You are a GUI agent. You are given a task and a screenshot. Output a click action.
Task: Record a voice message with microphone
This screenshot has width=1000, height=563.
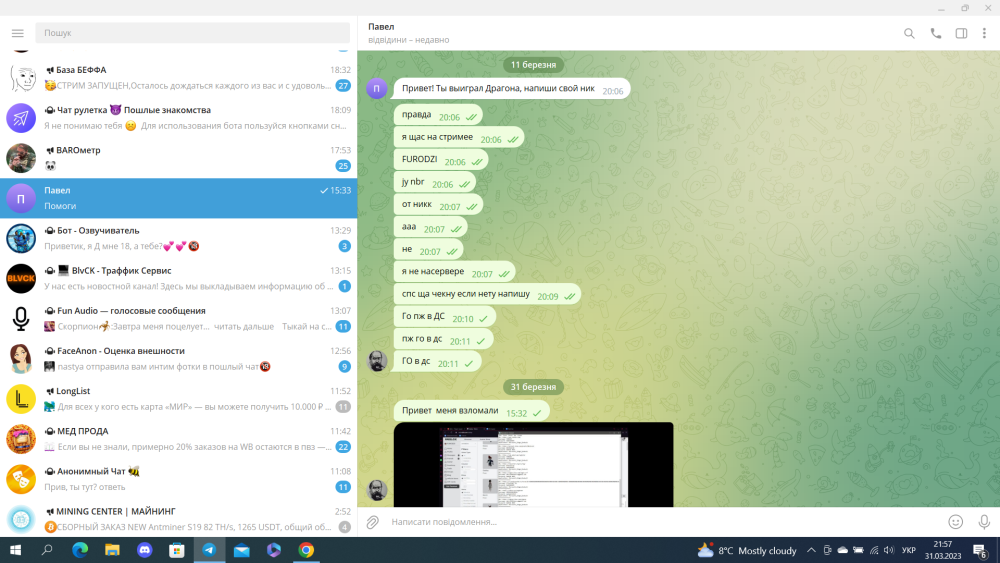pyautogui.click(x=984, y=522)
